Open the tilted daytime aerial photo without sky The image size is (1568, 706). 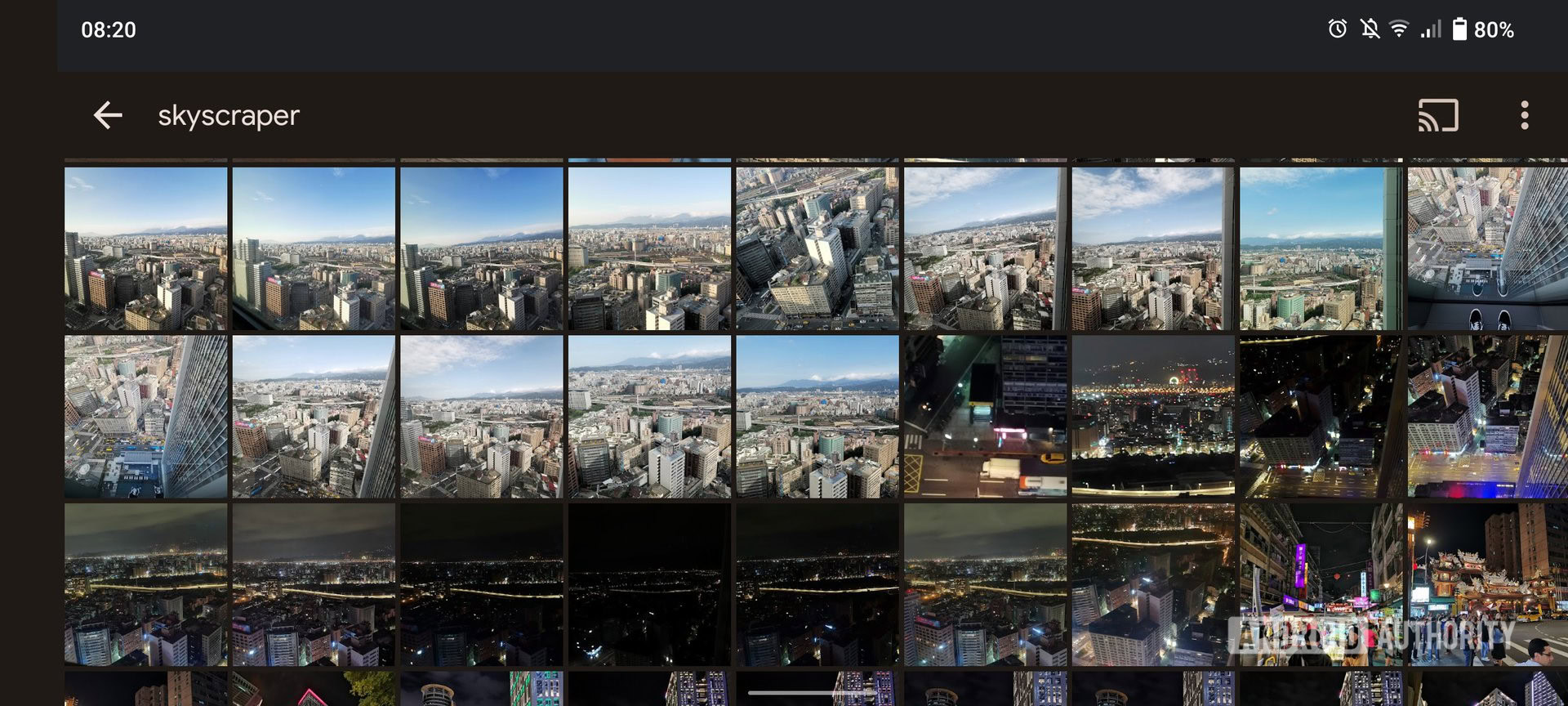(x=817, y=249)
